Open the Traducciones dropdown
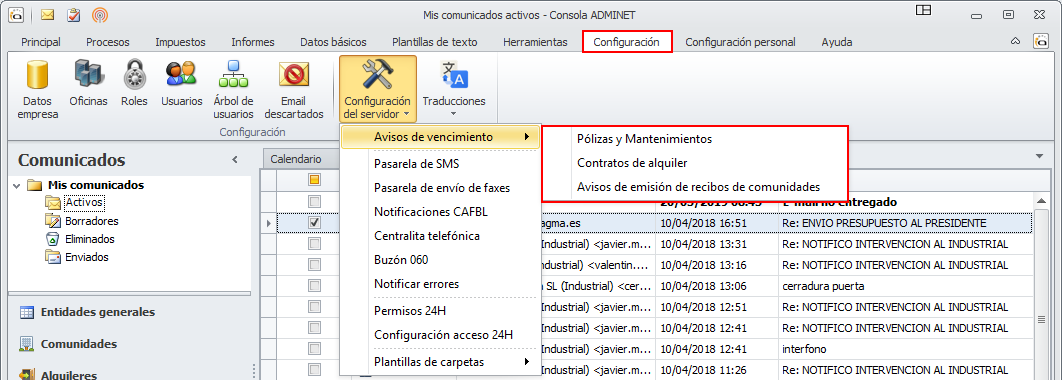 (454, 89)
